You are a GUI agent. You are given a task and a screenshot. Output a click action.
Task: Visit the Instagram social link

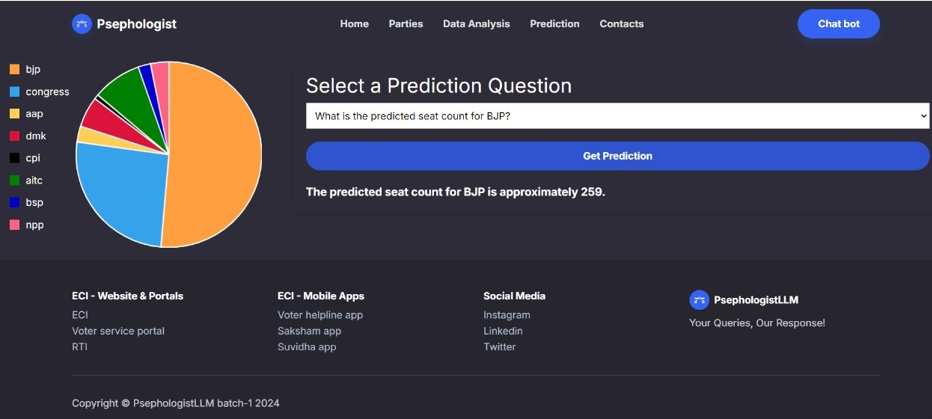coord(507,315)
